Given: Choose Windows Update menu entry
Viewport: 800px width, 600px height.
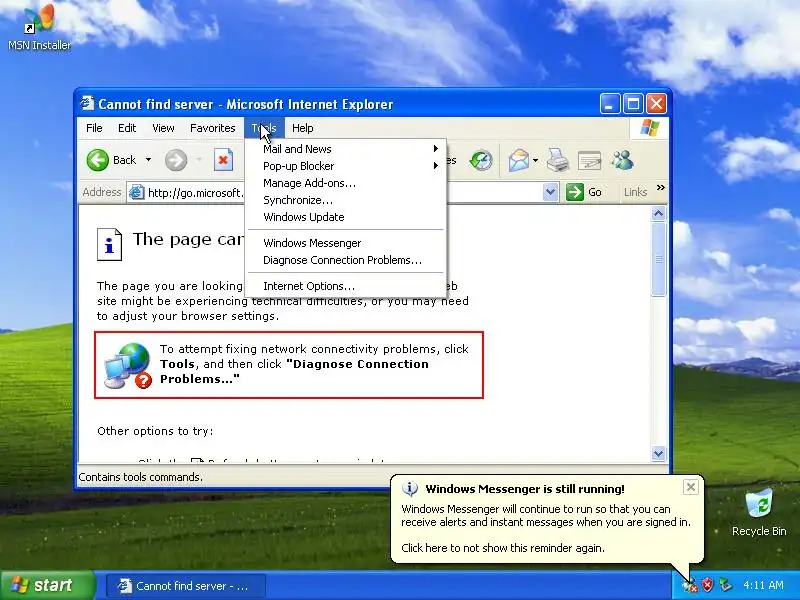Looking at the screenshot, I should tap(346, 217).
